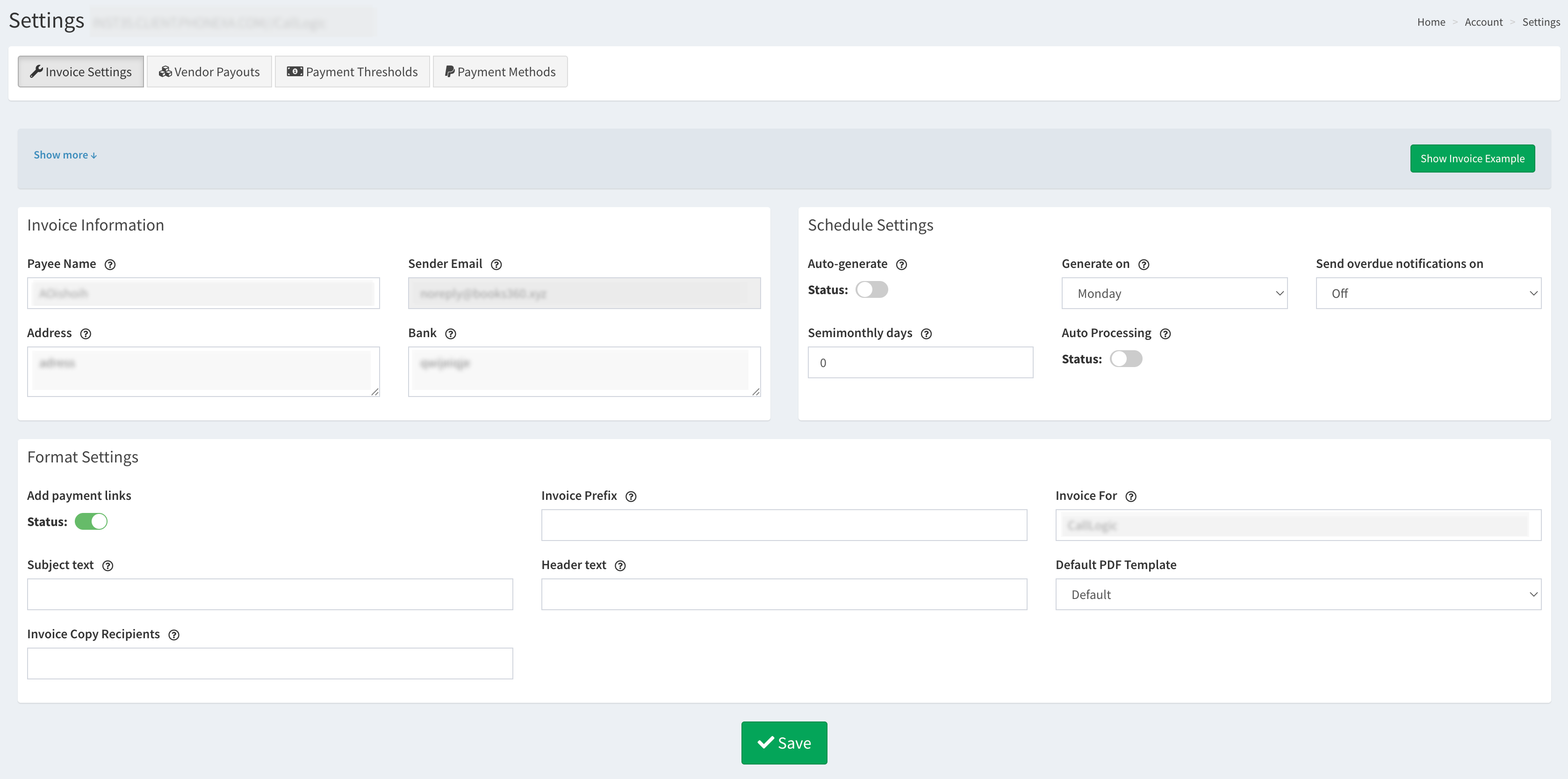Click the Bank field help icon
The image size is (1568, 779).
click(x=450, y=334)
